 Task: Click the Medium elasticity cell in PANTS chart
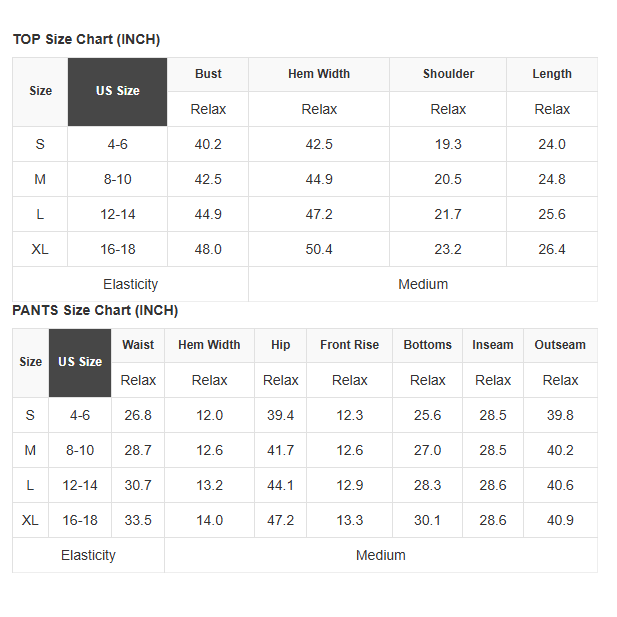(381, 555)
